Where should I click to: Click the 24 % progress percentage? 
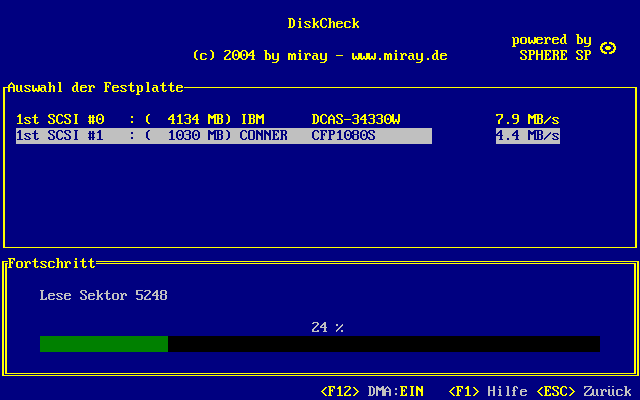(x=327, y=327)
